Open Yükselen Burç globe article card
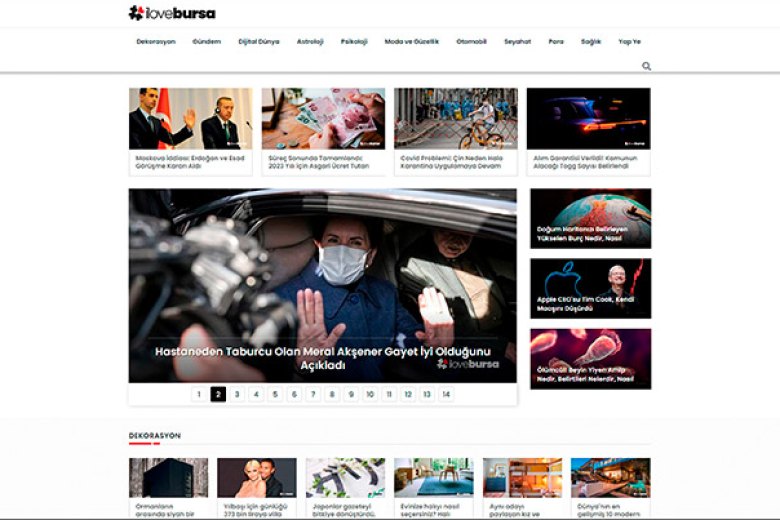Image resolution: width=780 pixels, height=520 pixels. click(x=590, y=218)
